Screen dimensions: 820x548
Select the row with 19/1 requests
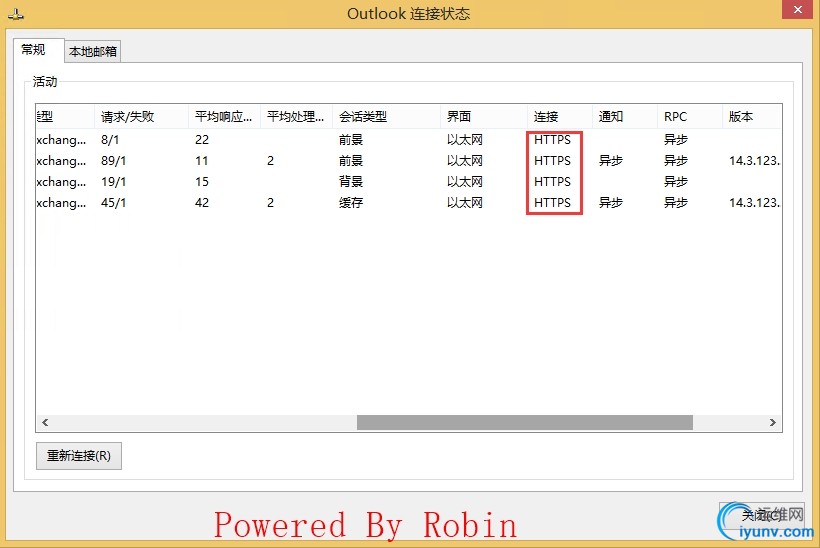pyautogui.click(x=409, y=181)
